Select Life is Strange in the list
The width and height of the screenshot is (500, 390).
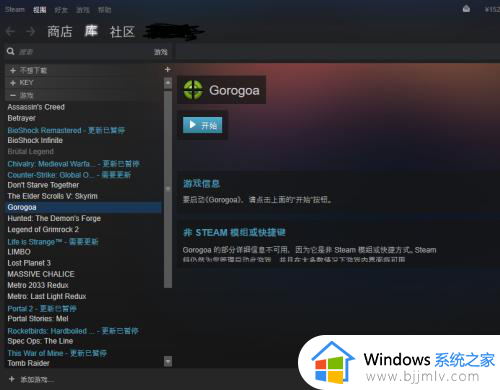point(53,242)
